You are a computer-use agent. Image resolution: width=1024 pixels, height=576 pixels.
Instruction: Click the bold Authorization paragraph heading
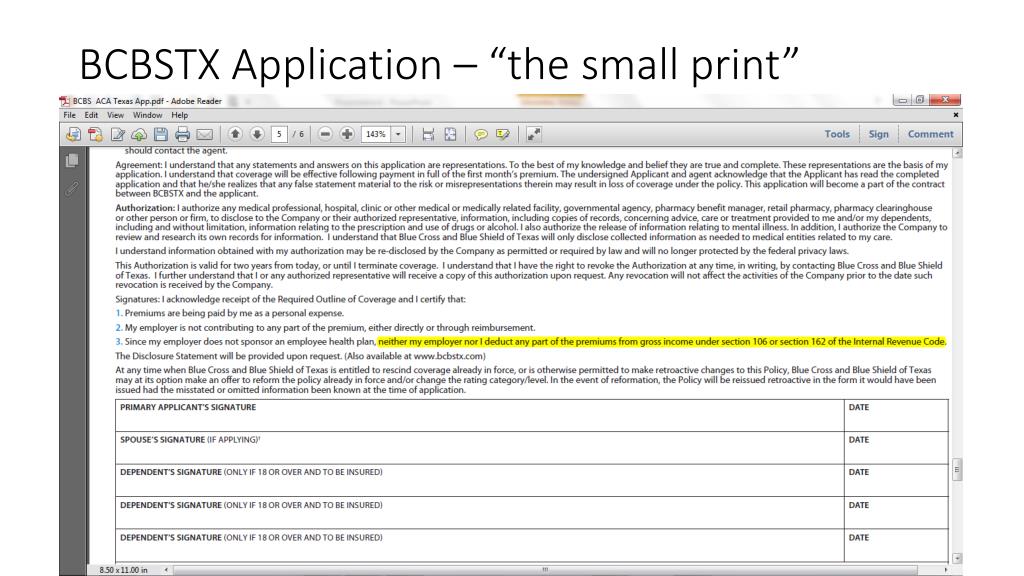[145, 208]
